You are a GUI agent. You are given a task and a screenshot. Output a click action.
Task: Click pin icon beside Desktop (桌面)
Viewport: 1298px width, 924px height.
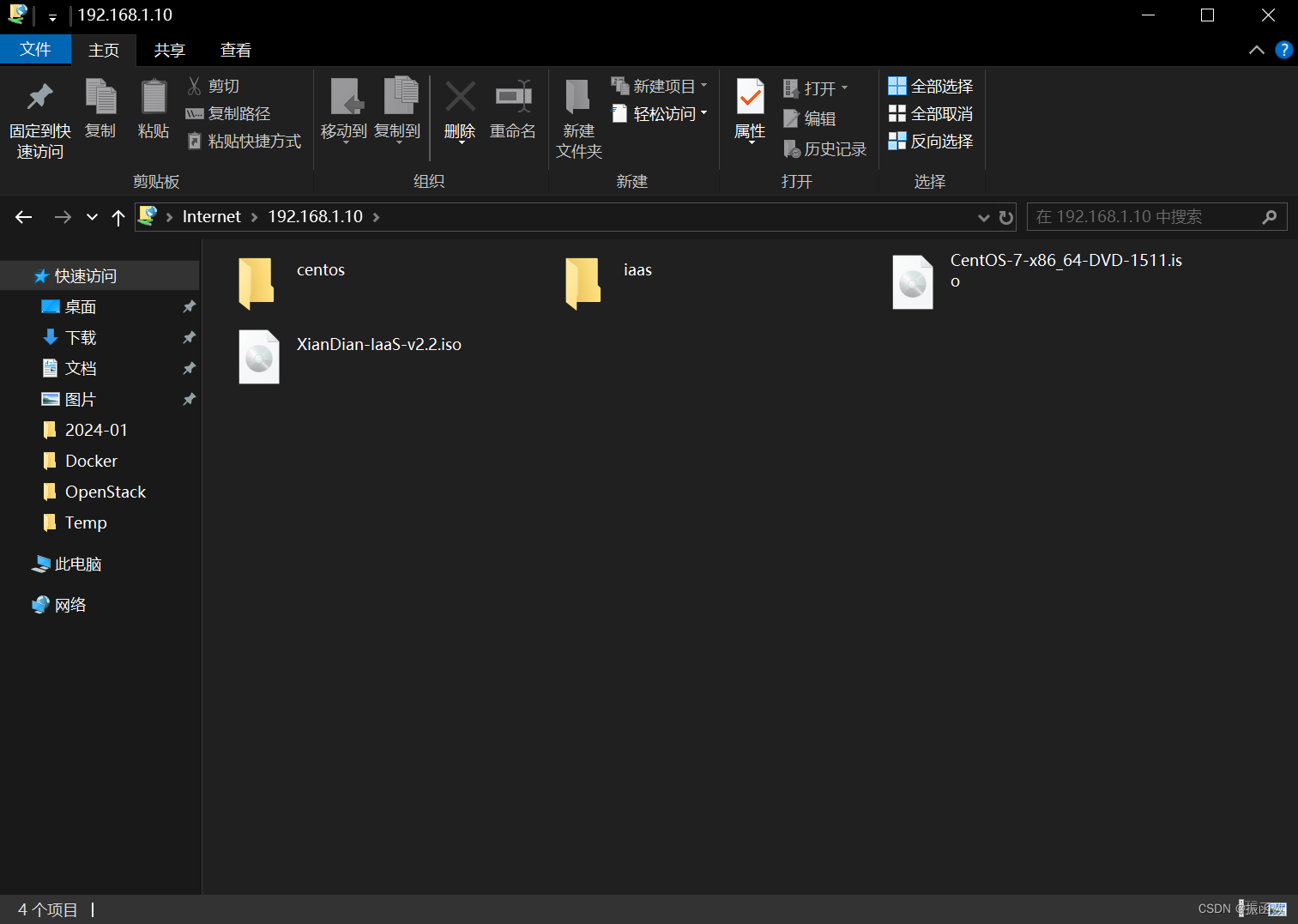click(x=189, y=306)
